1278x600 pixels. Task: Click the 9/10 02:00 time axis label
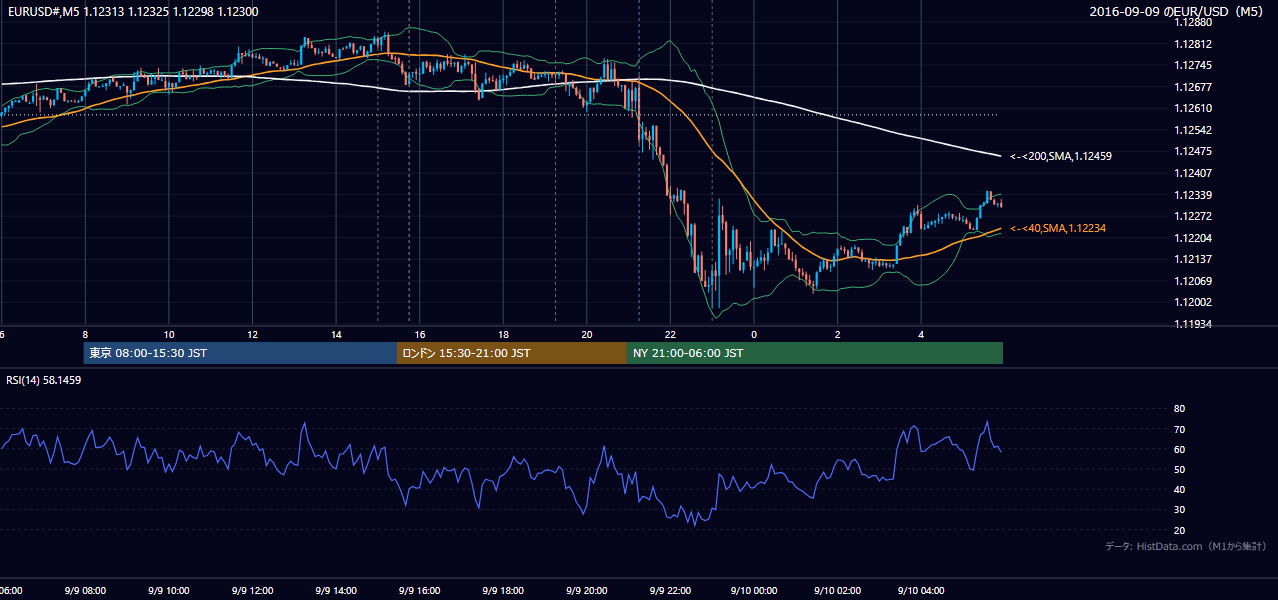coord(837,591)
